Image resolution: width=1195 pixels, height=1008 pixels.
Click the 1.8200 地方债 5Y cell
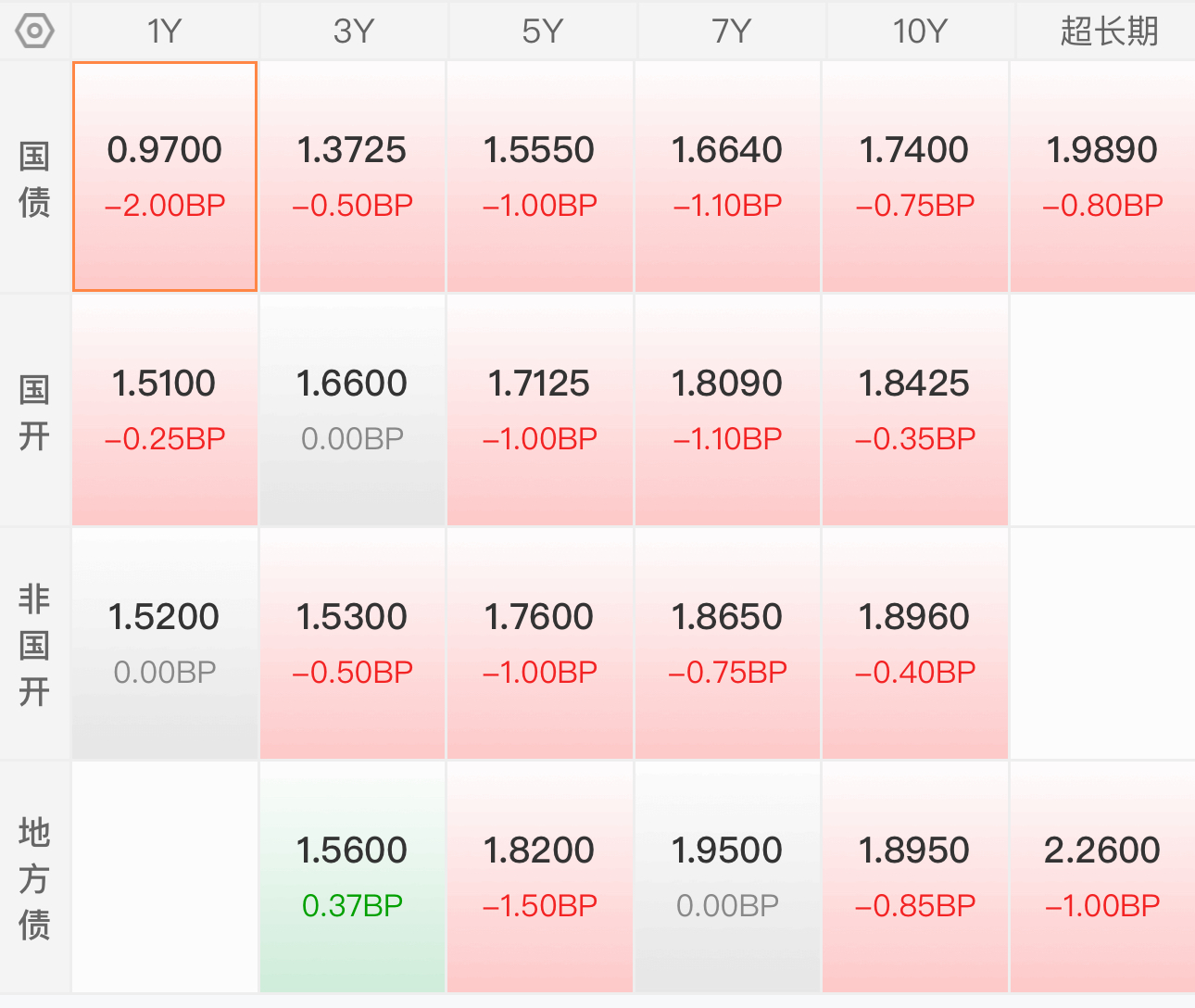pyautogui.click(x=540, y=877)
